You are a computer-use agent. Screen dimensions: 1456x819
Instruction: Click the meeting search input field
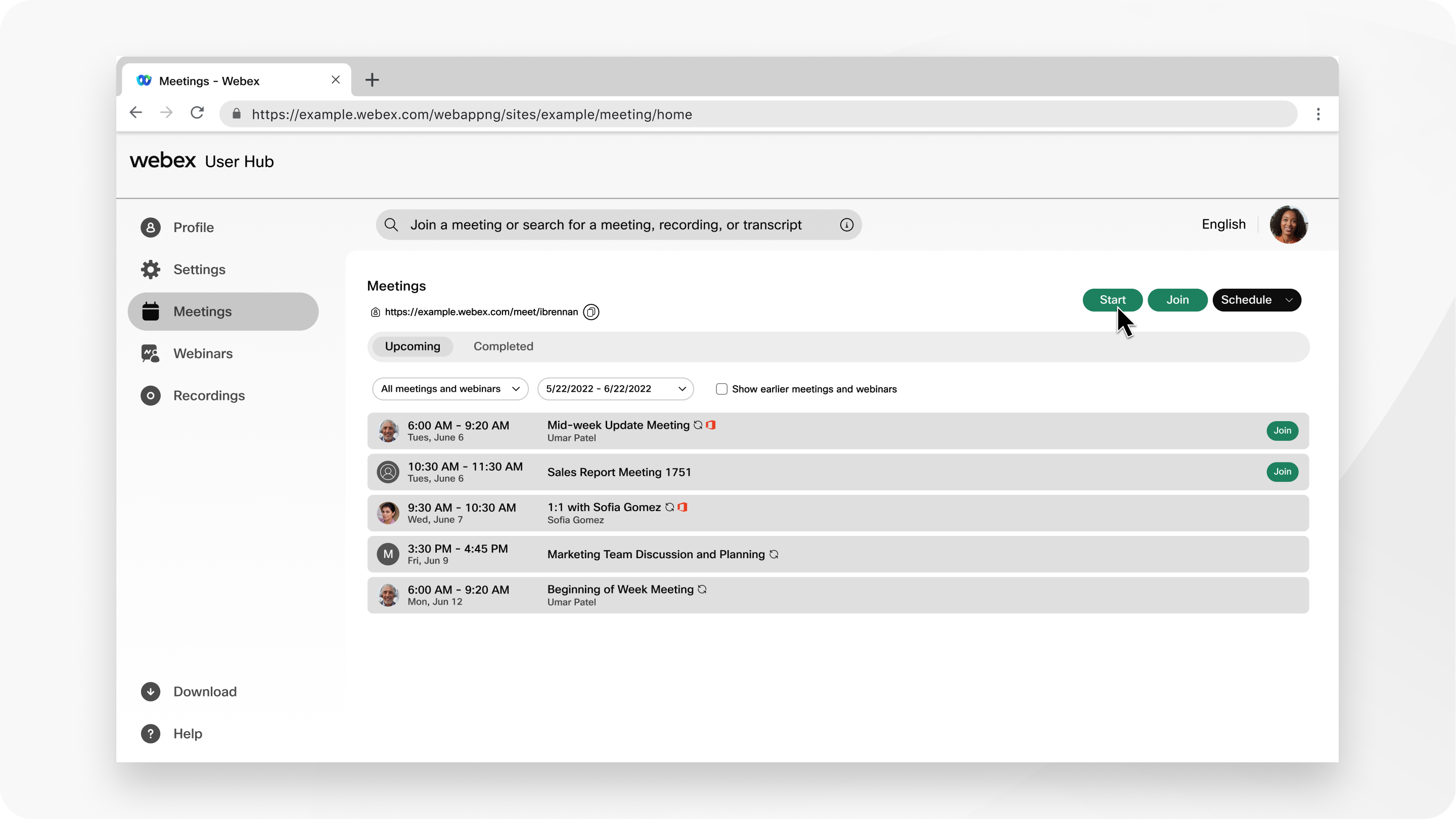618,224
